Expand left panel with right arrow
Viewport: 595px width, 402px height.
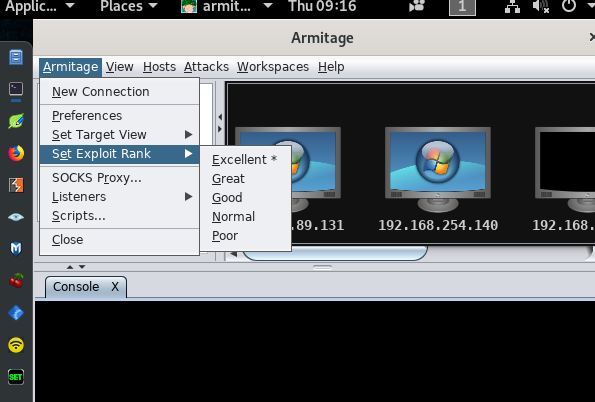[x=220, y=129]
